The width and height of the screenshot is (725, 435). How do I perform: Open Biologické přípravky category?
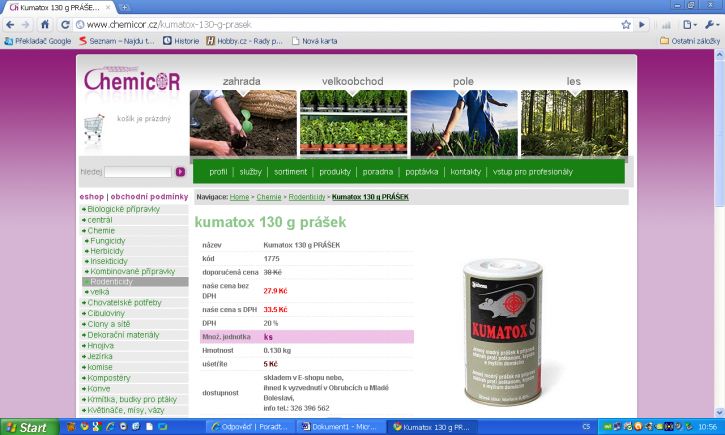click(123, 209)
